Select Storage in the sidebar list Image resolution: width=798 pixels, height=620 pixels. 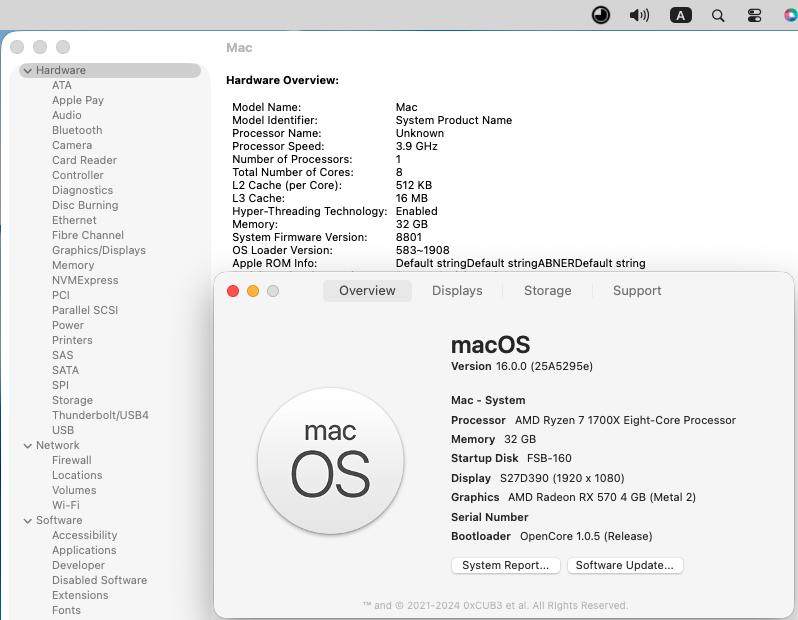(x=72, y=401)
